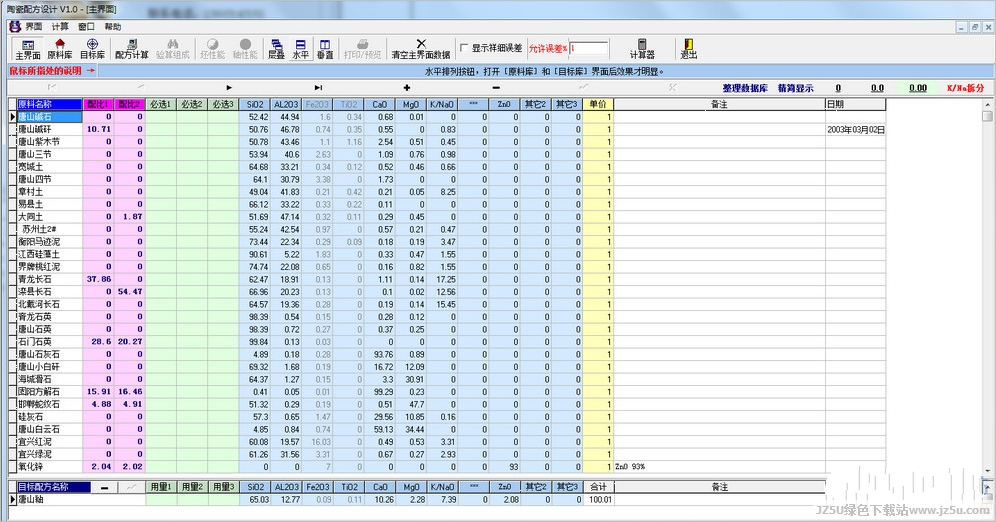
Task: Click the 配比1 column header
Action: [x=98, y=104]
